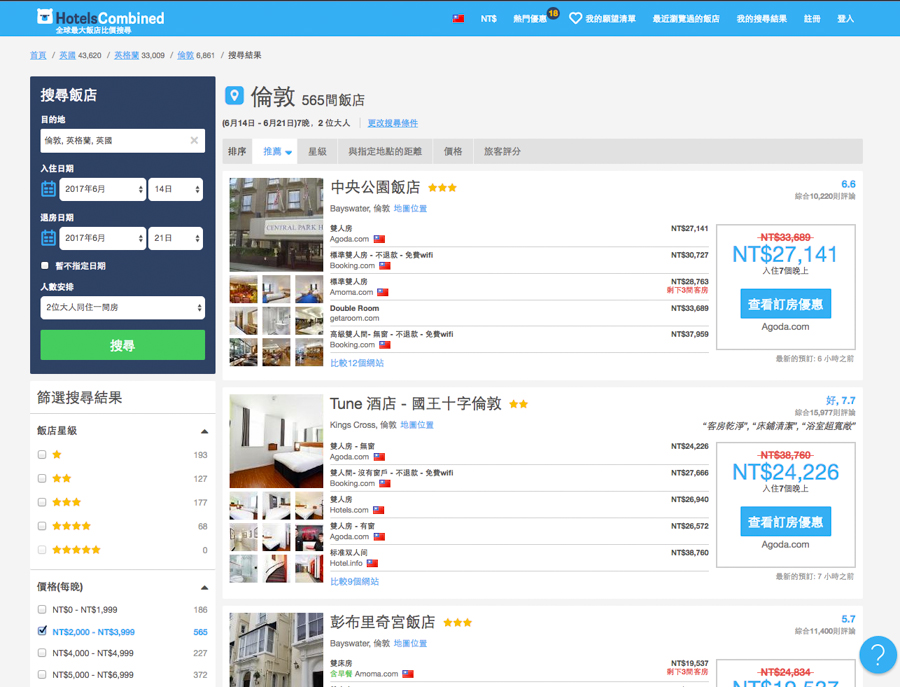
Task: Toggle the 暫不指定日期 checkbox
Action: coord(45,266)
